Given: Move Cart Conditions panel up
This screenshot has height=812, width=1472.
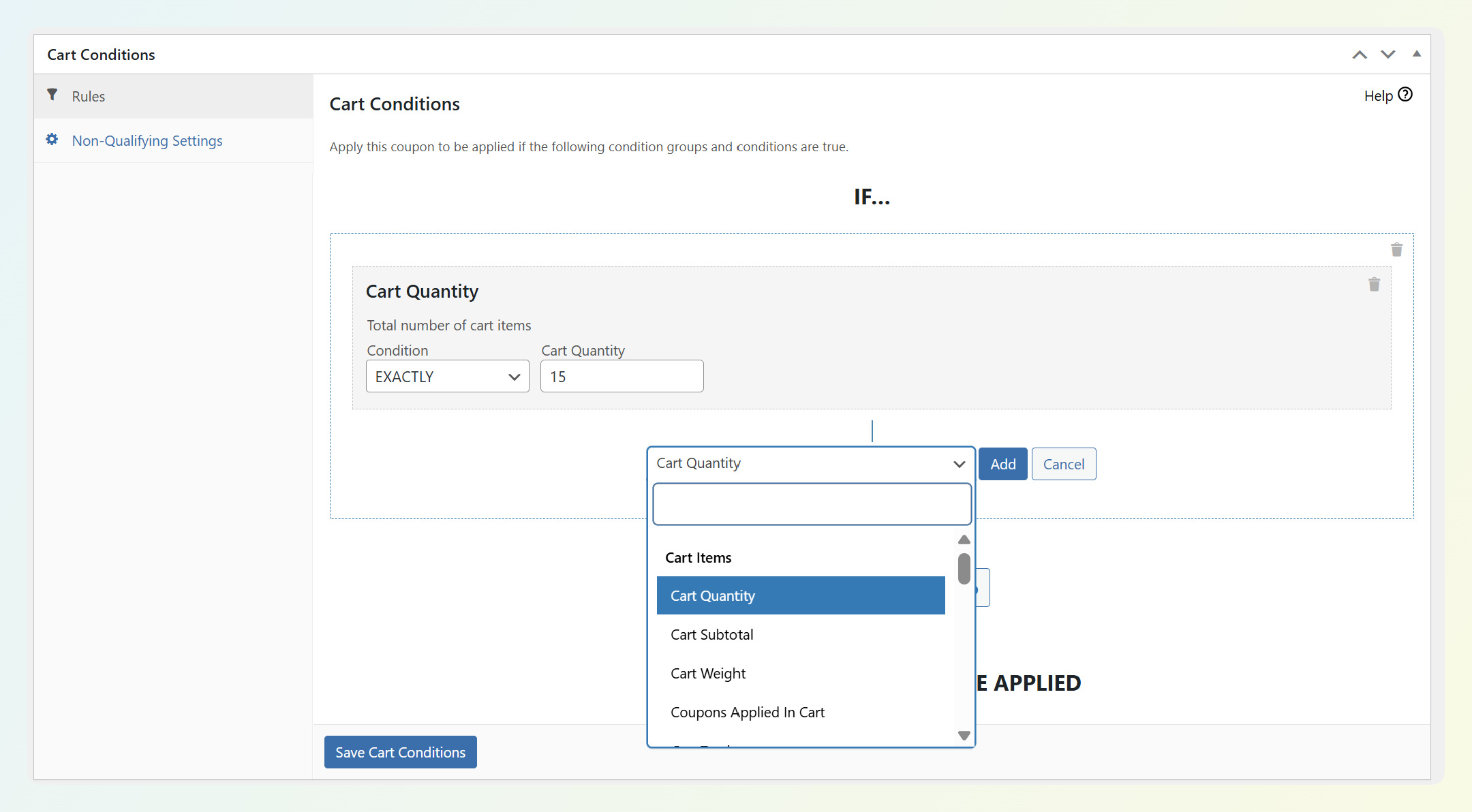Looking at the screenshot, I should [x=1360, y=54].
